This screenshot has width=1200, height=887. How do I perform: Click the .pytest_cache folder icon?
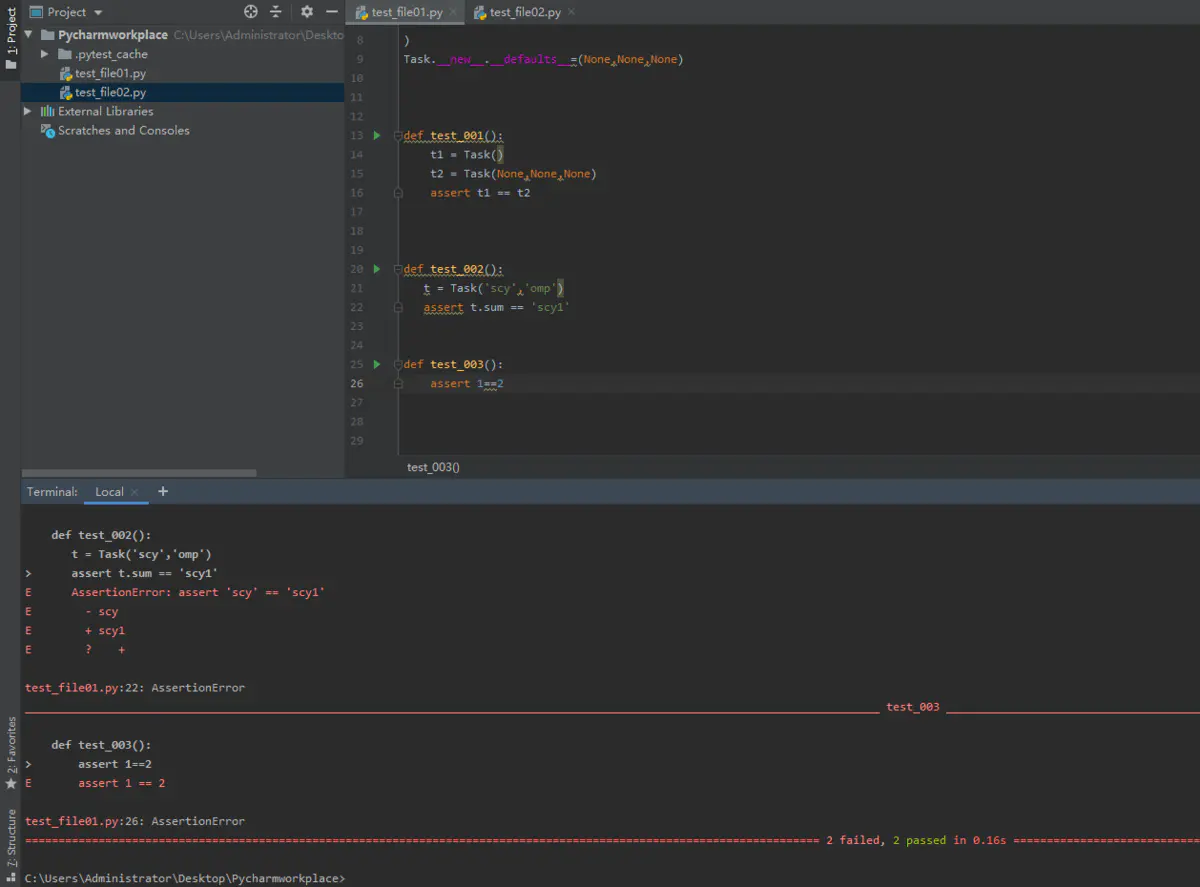click(65, 54)
